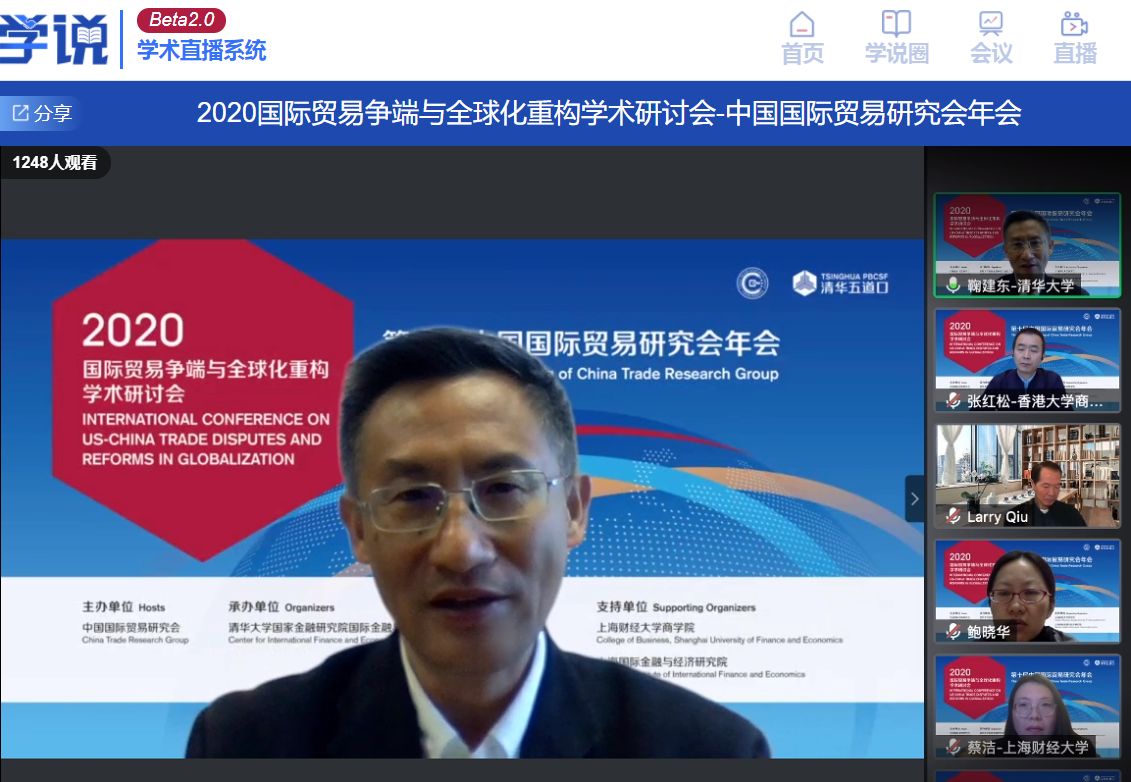Viewport: 1131px width, 782px height.
Task: Open the 学说圈 book icon
Action: coord(897,24)
